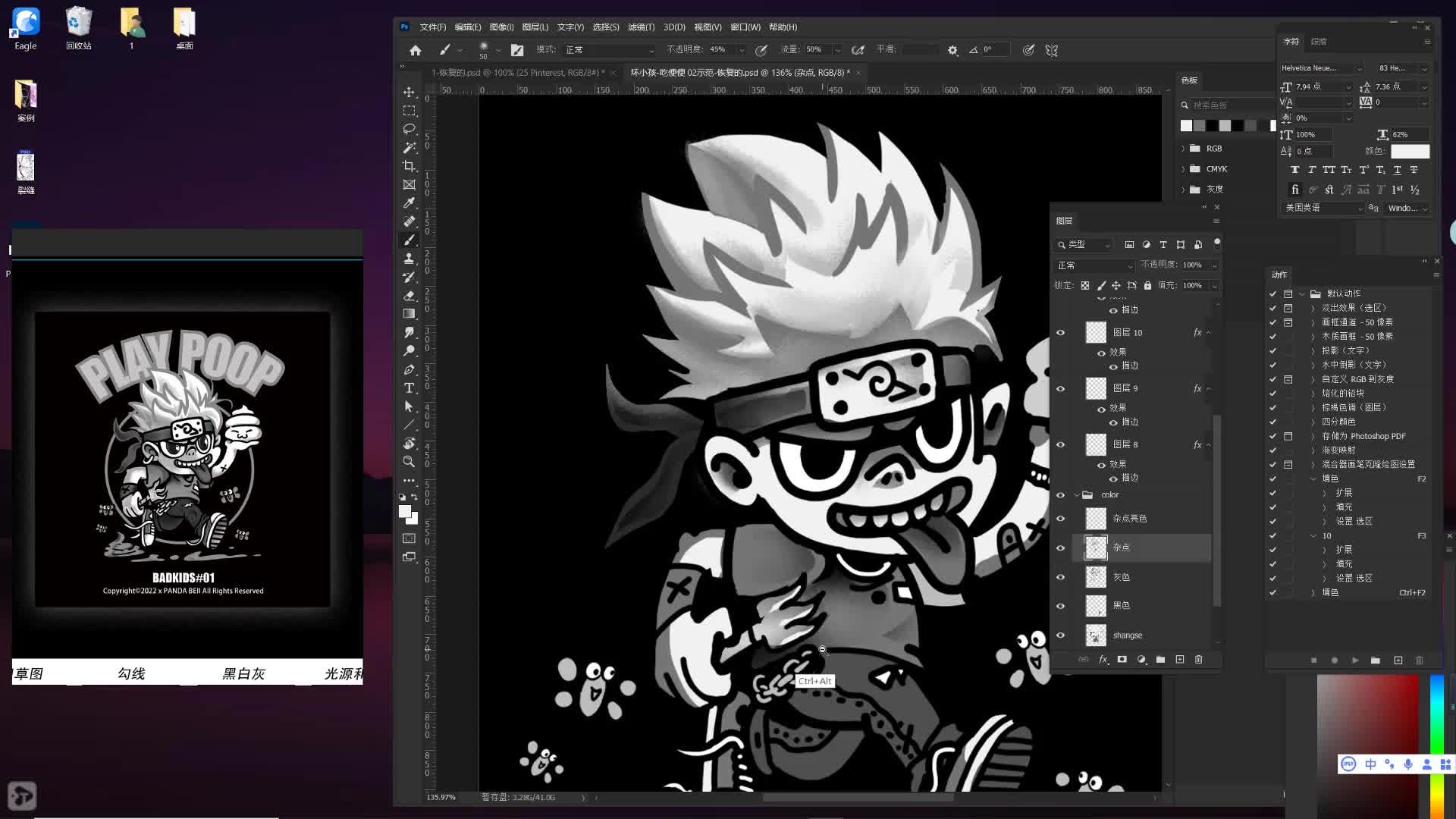
Task: Open the 图像(I) menu
Action: 501,27
